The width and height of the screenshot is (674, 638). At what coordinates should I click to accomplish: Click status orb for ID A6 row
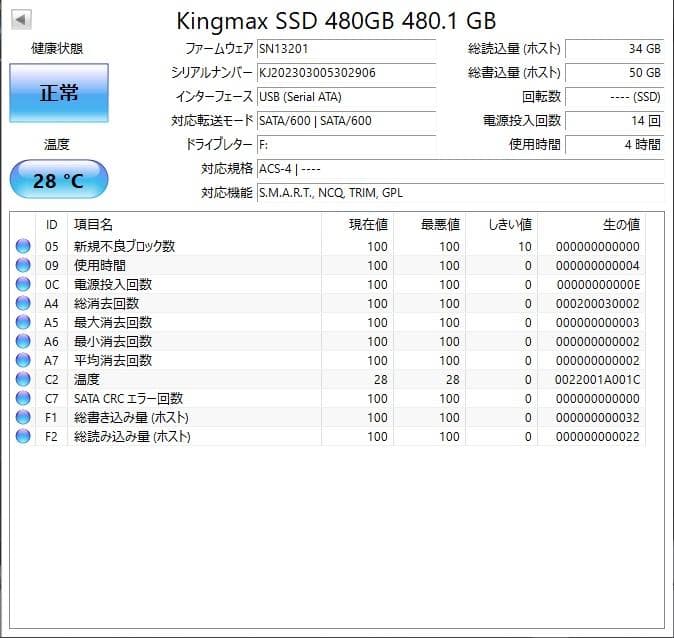click(x=23, y=341)
